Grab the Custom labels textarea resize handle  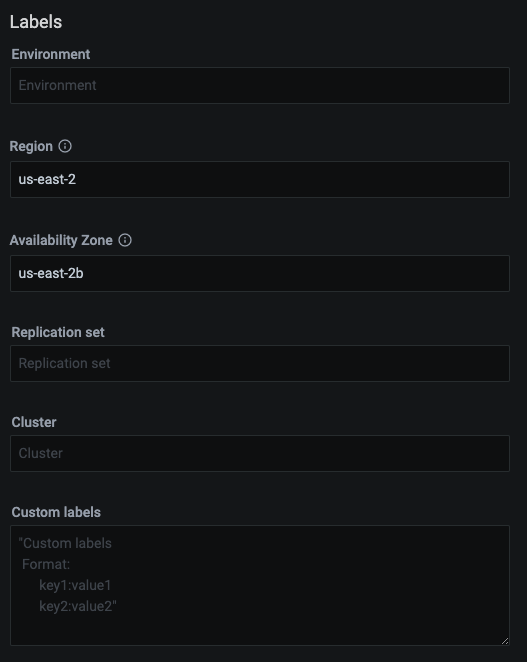(x=505, y=640)
